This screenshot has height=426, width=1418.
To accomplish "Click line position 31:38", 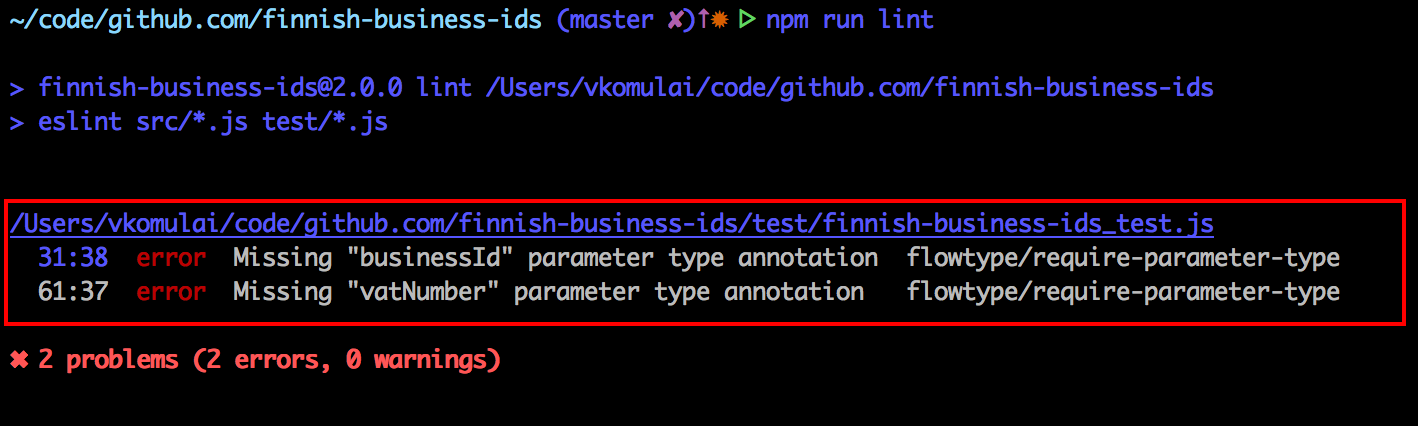I will point(73,258).
